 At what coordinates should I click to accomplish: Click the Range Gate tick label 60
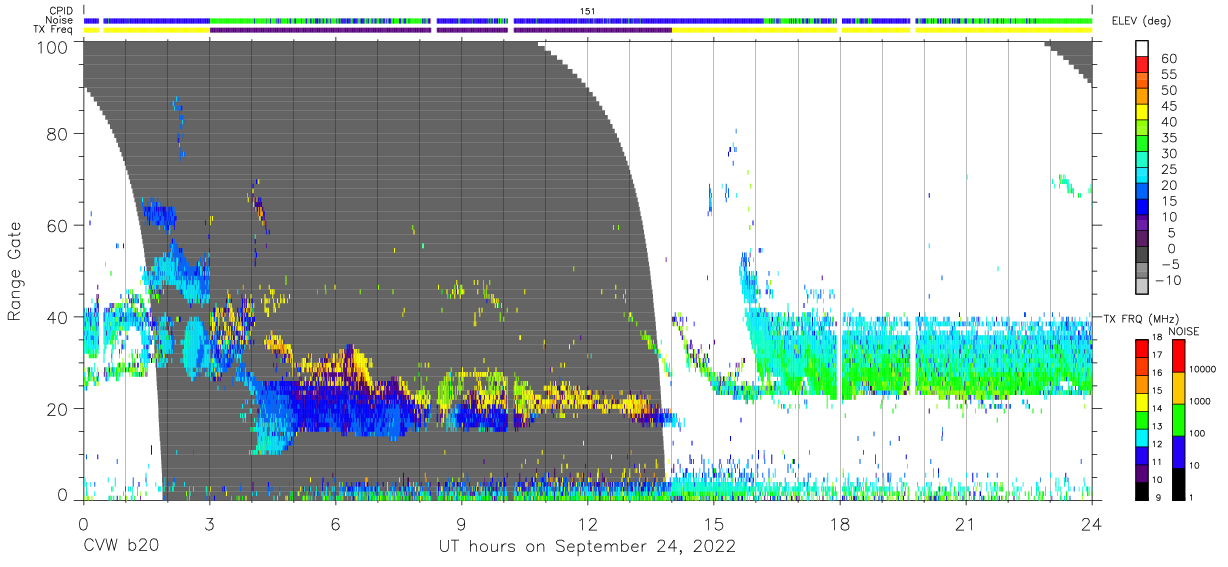point(57,226)
